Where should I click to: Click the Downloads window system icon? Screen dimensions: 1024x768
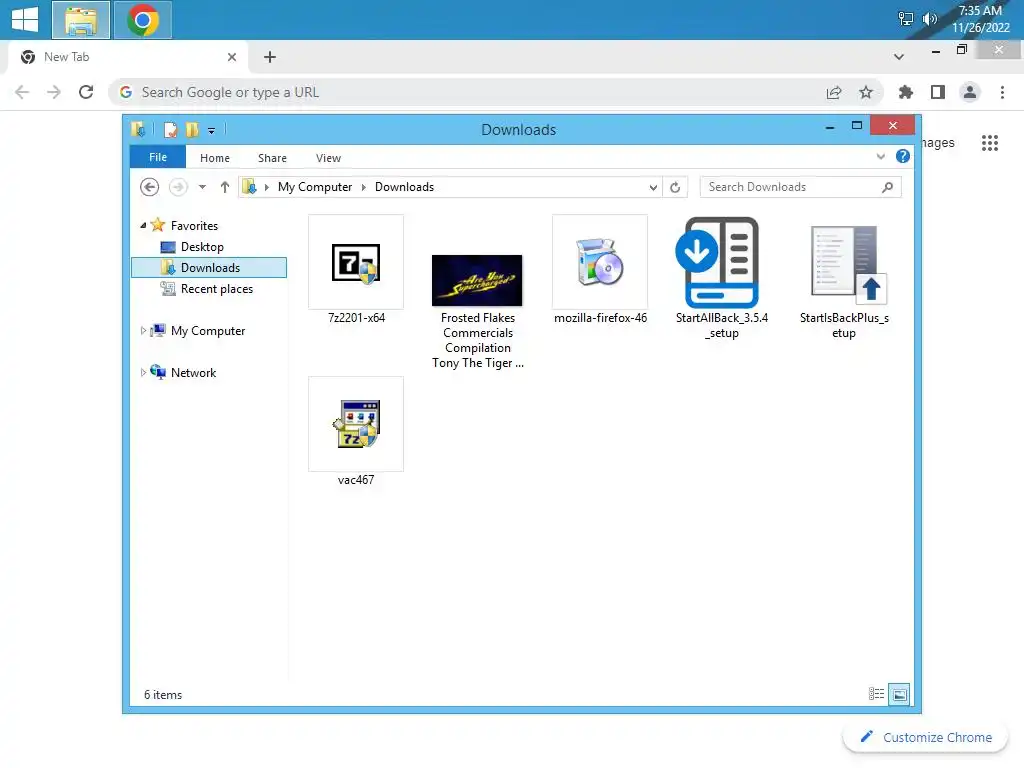point(138,129)
